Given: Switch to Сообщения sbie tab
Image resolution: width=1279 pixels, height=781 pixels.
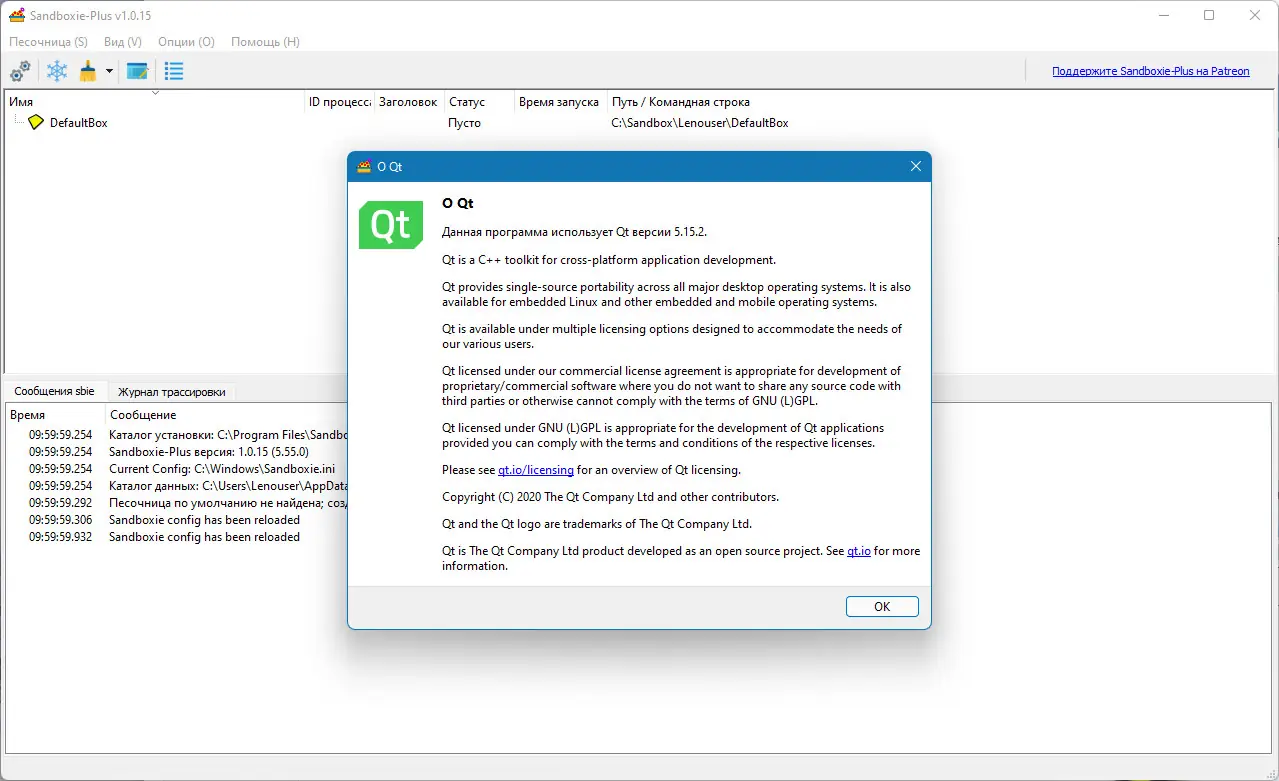Looking at the screenshot, I should coord(55,392).
